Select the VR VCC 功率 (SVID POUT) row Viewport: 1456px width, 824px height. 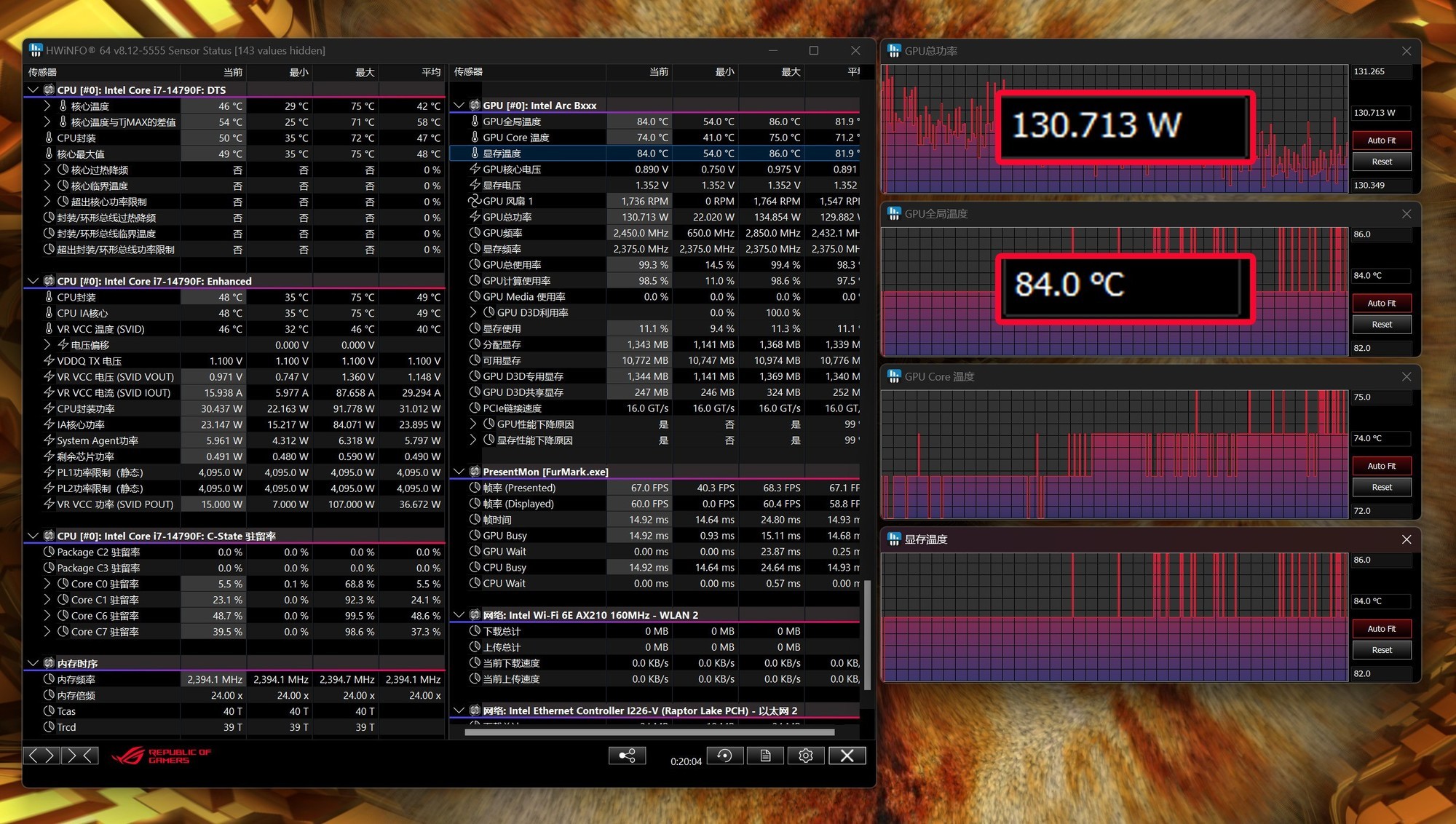234,504
